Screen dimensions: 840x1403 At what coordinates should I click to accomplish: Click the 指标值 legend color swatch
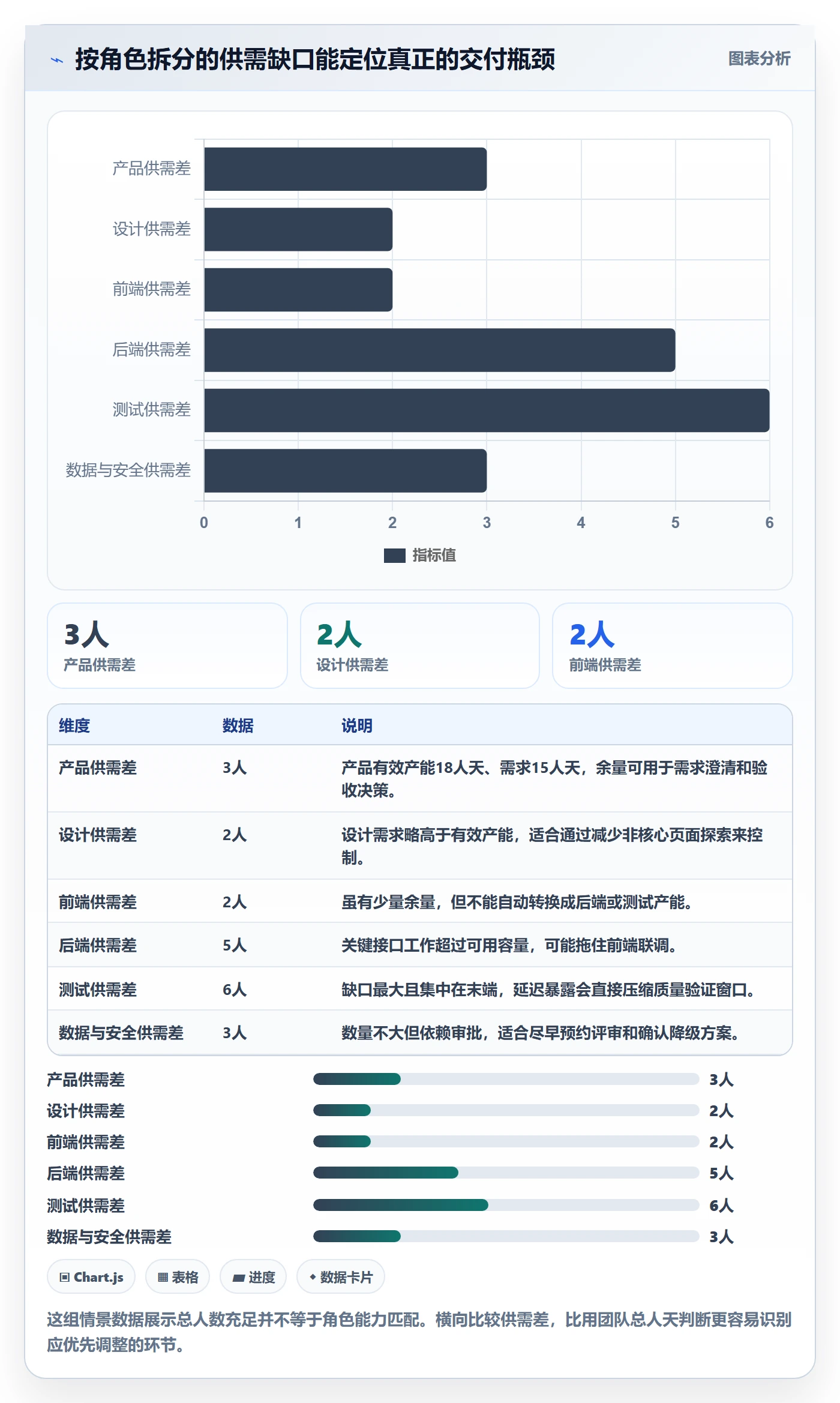[394, 556]
